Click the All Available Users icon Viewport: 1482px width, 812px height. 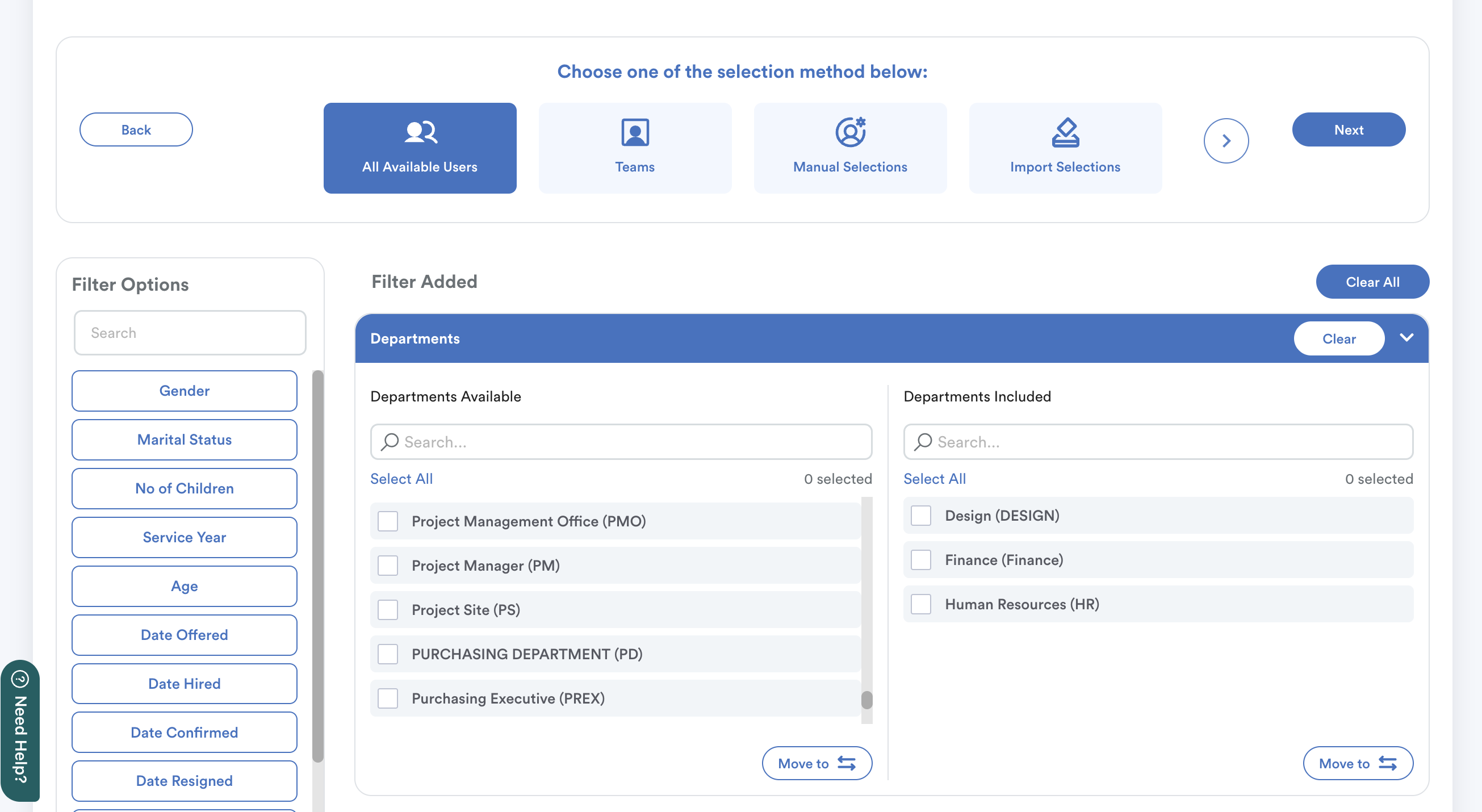[x=421, y=132]
